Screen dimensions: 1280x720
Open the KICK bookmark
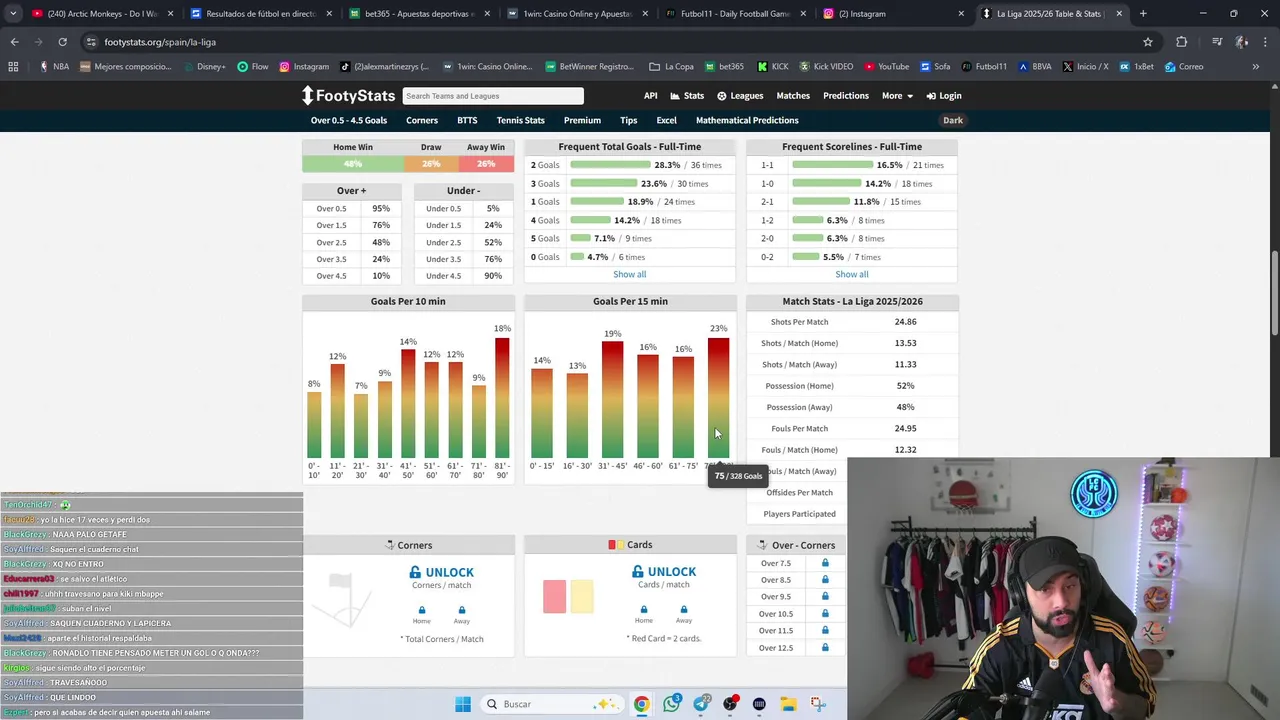(x=773, y=67)
